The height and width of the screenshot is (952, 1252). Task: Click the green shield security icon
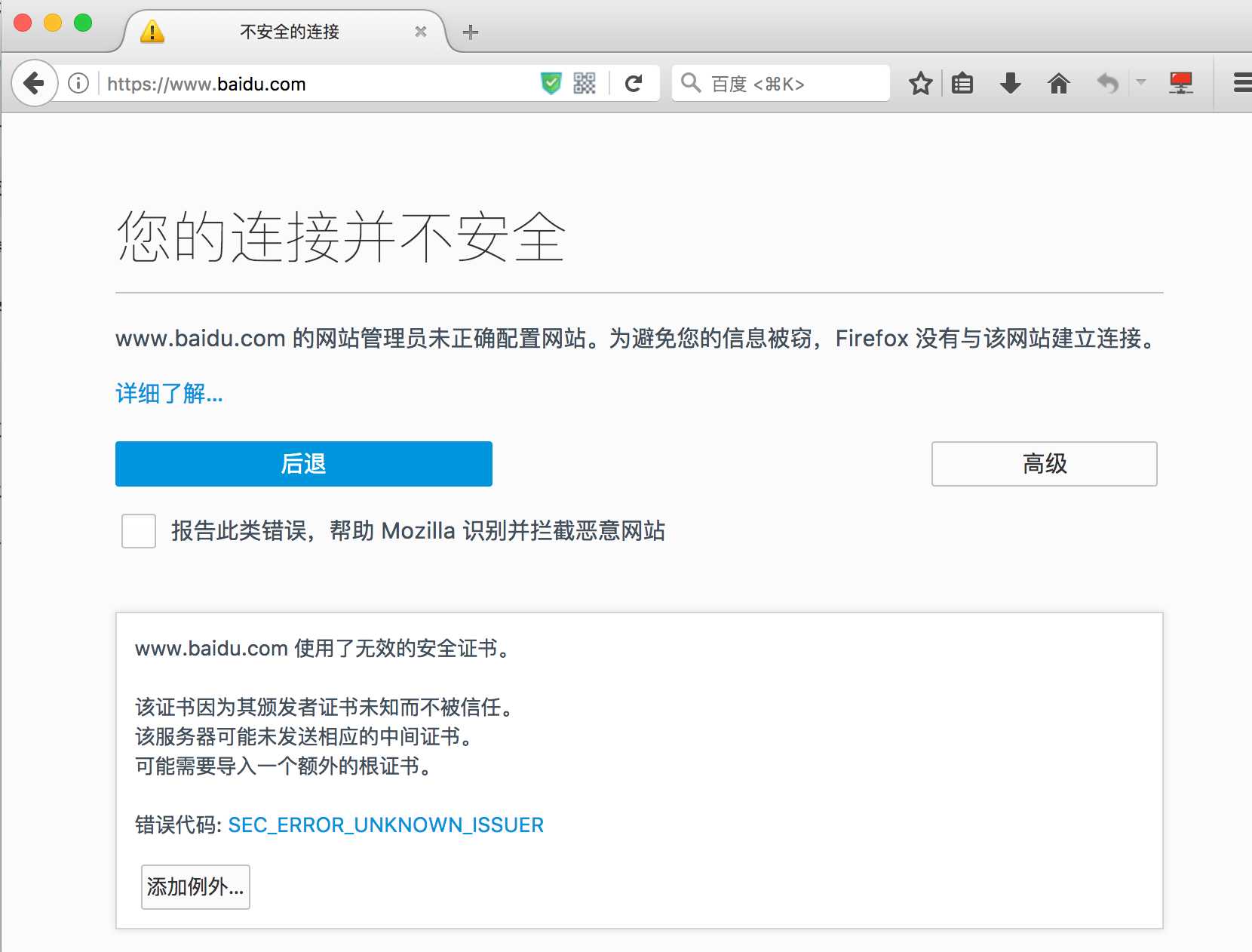[551, 83]
